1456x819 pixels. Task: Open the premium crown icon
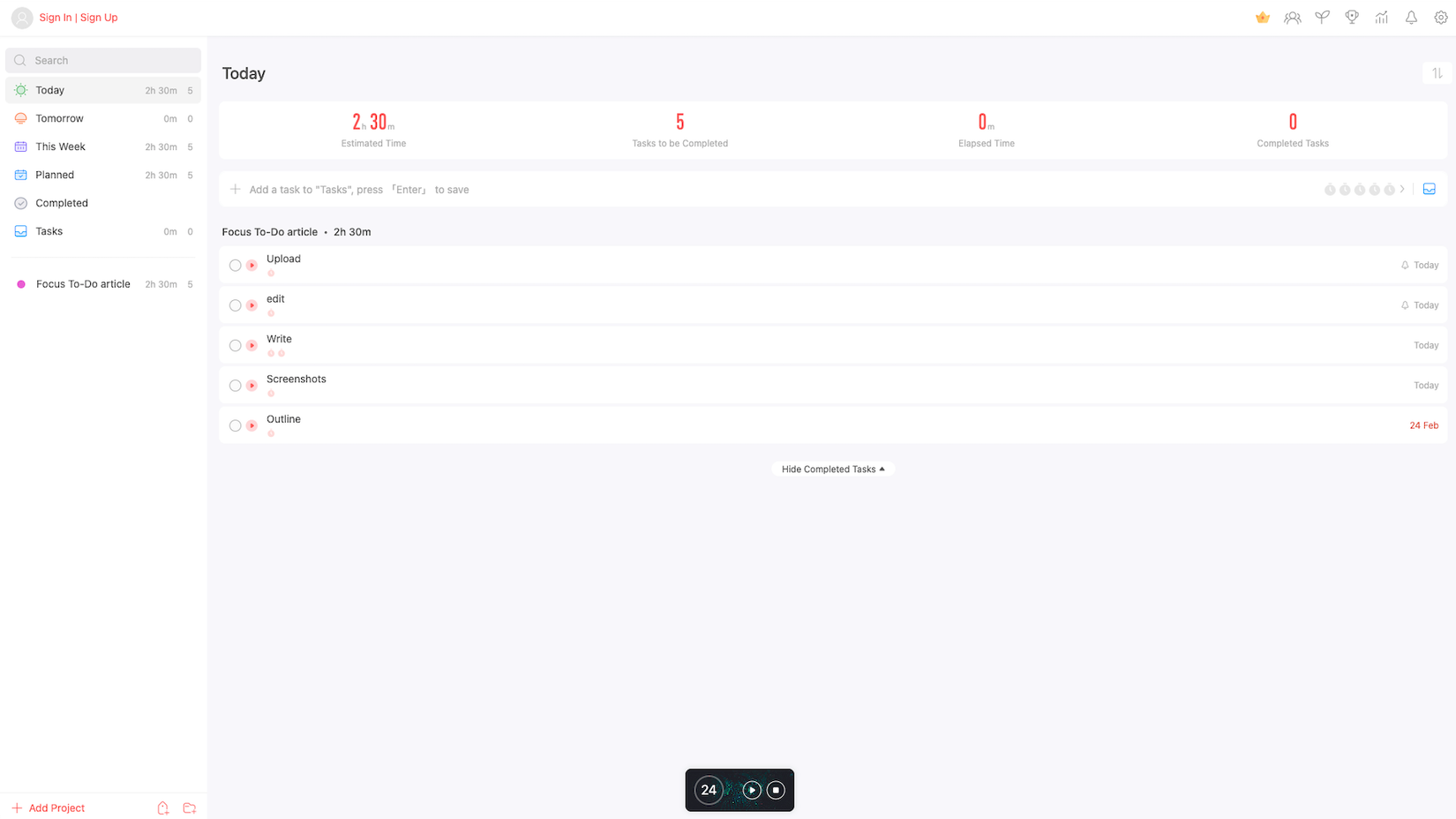[x=1263, y=18]
